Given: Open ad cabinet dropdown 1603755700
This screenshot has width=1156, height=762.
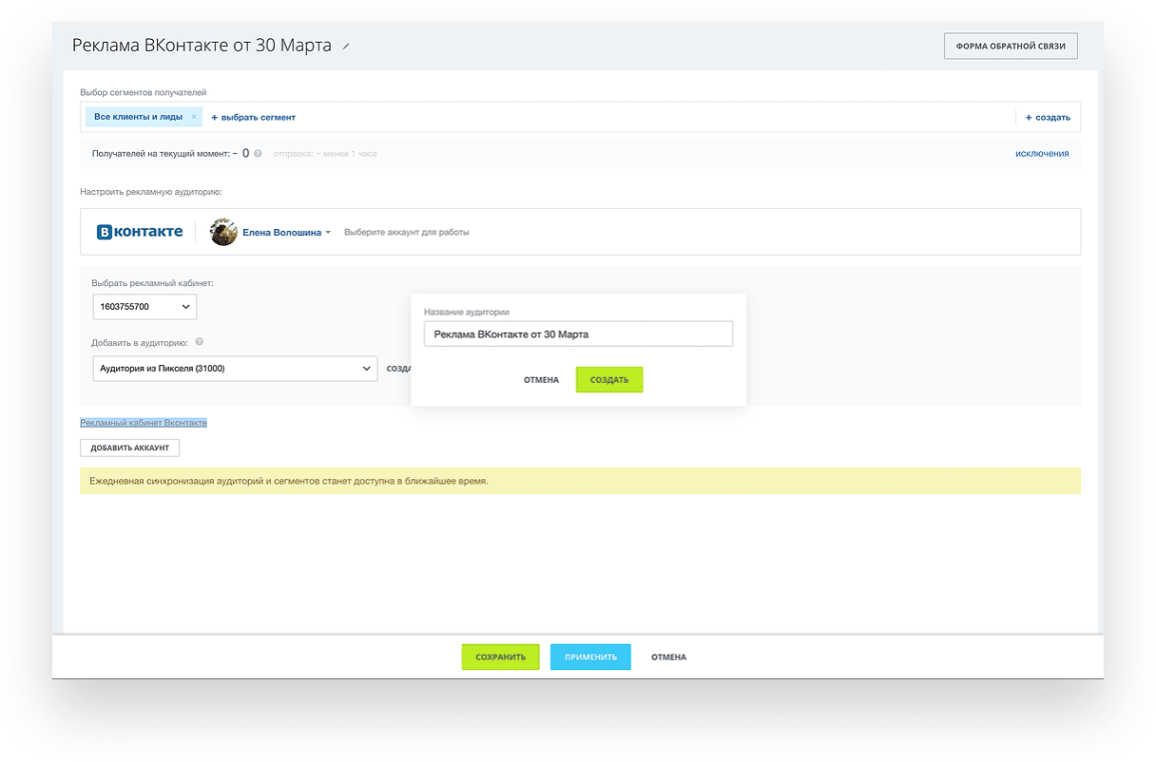Looking at the screenshot, I should 144,307.
